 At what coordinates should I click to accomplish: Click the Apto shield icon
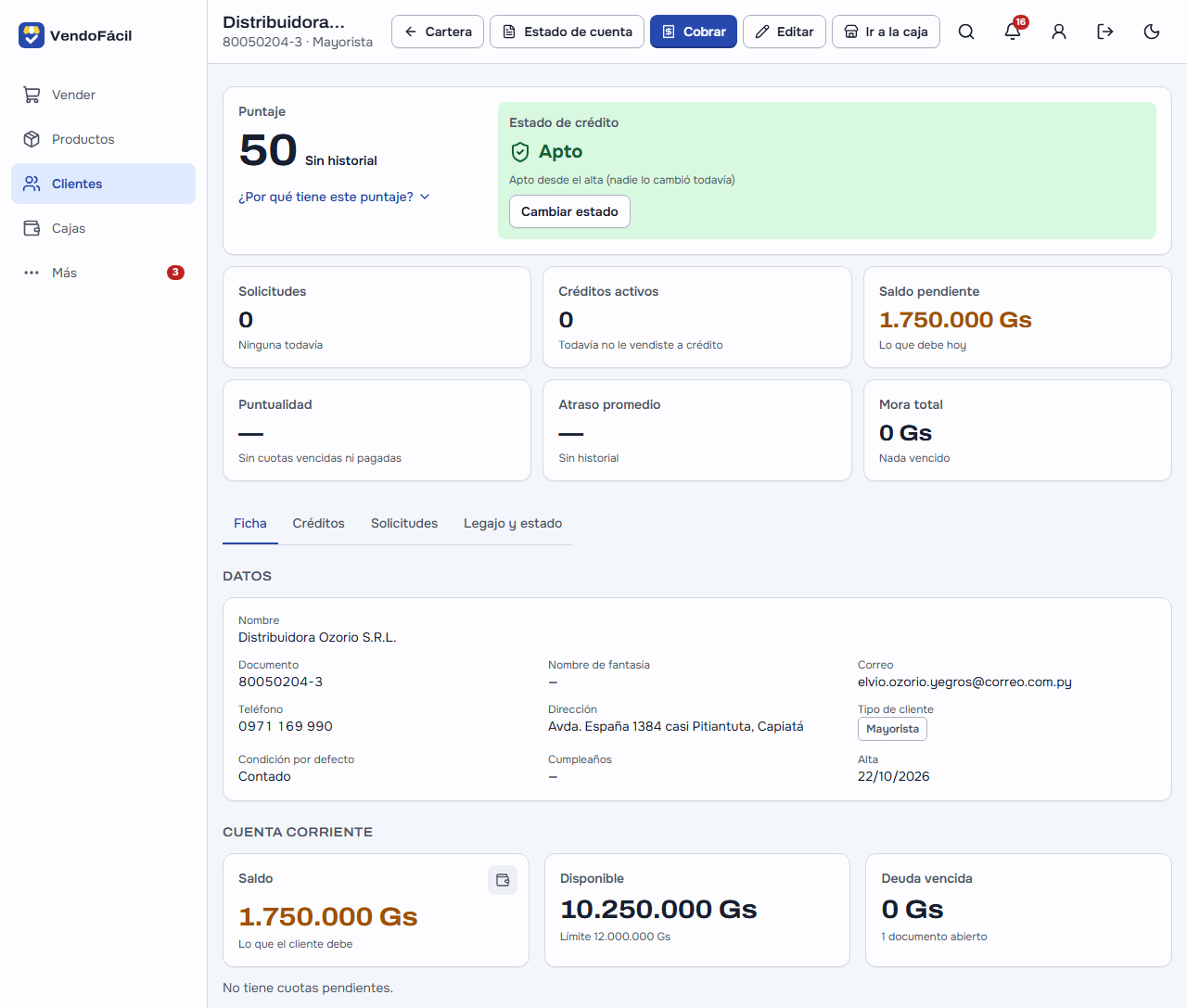pyautogui.click(x=520, y=152)
